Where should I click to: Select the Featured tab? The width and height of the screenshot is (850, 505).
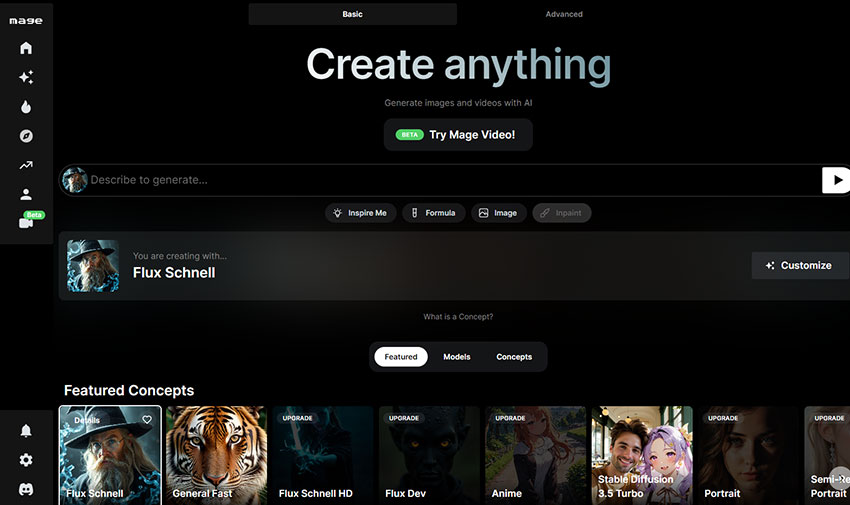tap(401, 357)
